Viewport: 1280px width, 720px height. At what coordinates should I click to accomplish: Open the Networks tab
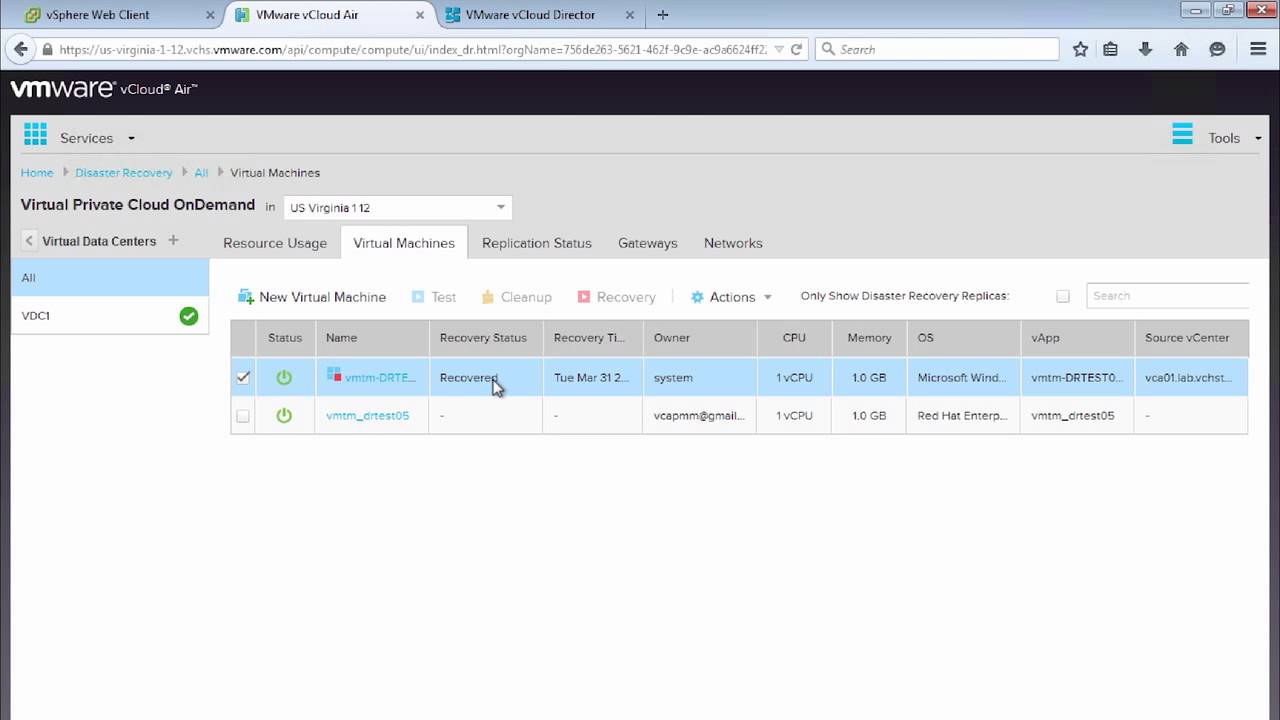[x=733, y=243]
